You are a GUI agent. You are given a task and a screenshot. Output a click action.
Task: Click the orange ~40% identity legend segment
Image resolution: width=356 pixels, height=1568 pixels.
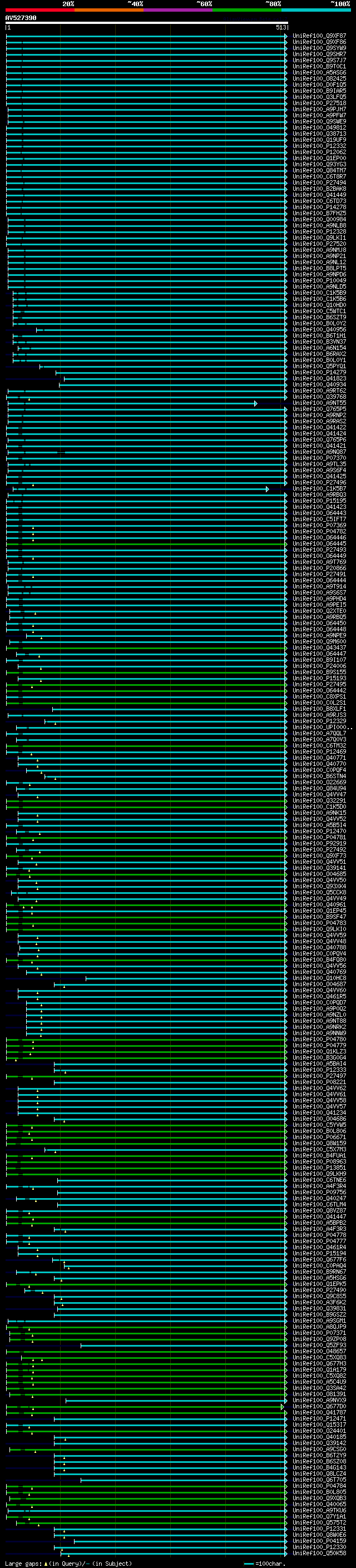click(x=110, y=11)
